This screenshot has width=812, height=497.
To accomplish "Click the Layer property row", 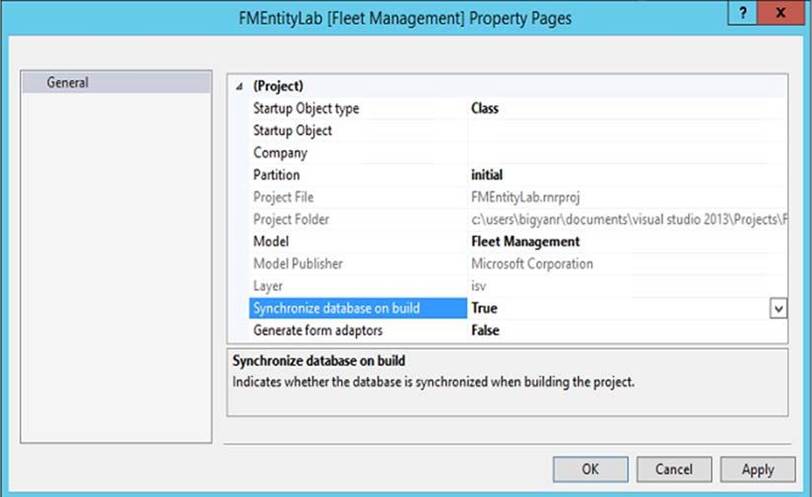I will coord(269,286).
